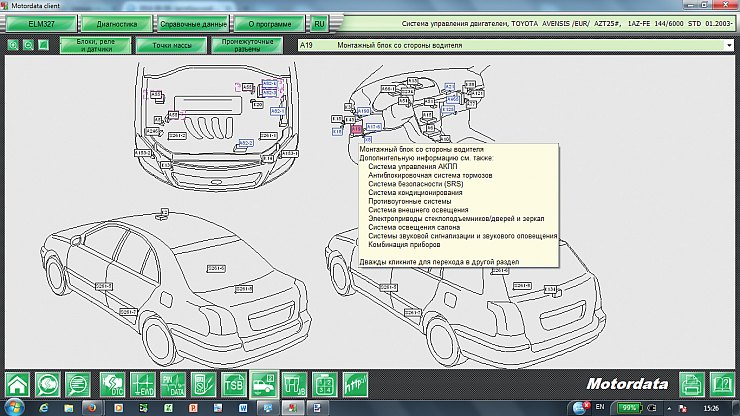The image size is (740, 416).
Task: Open the engine search magnifier icon
Action: point(48,384)
